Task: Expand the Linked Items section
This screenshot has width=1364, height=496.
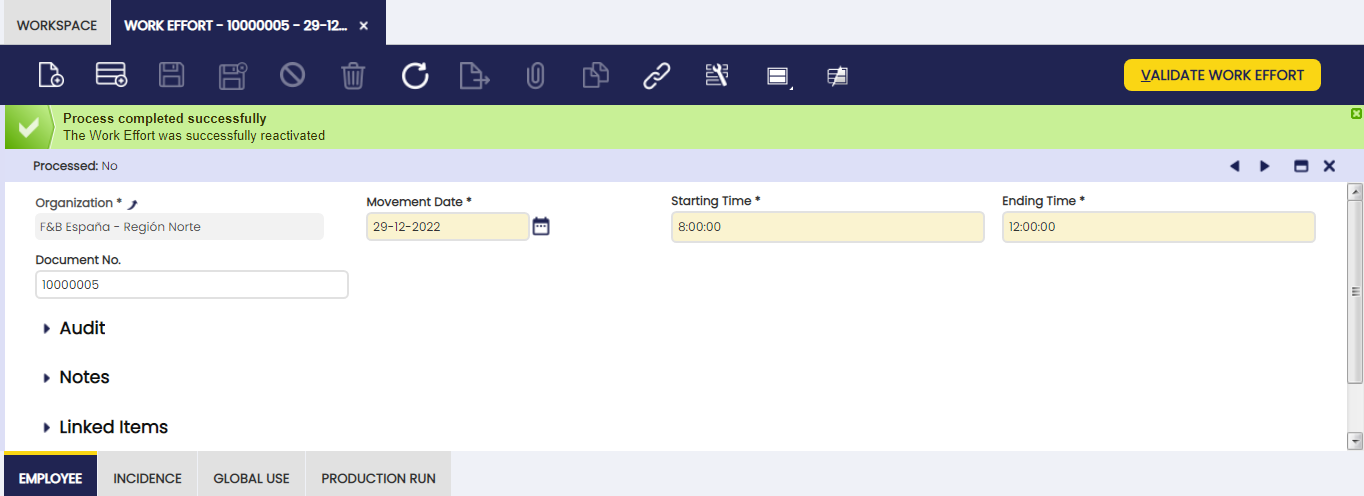Action: coord(113,427)
